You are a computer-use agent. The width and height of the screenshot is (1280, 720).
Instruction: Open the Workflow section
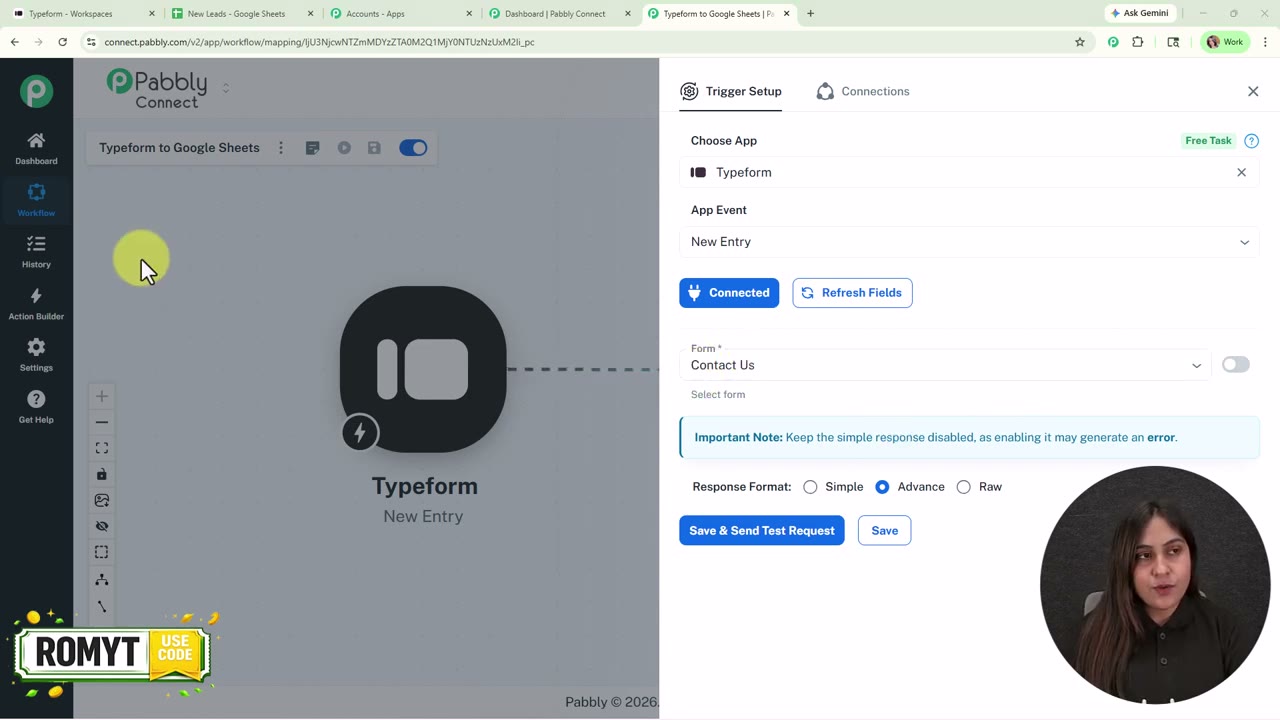coord(36,200)
